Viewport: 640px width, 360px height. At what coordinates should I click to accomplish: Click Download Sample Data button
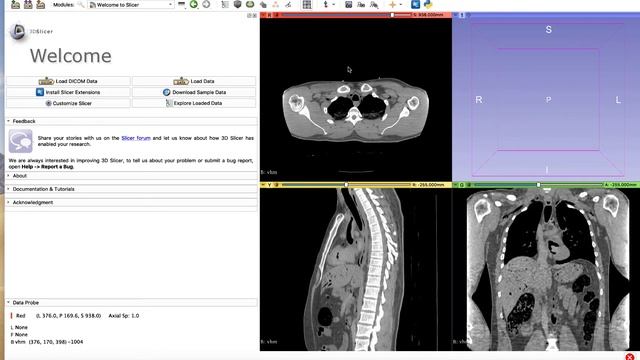click(194, 92)
